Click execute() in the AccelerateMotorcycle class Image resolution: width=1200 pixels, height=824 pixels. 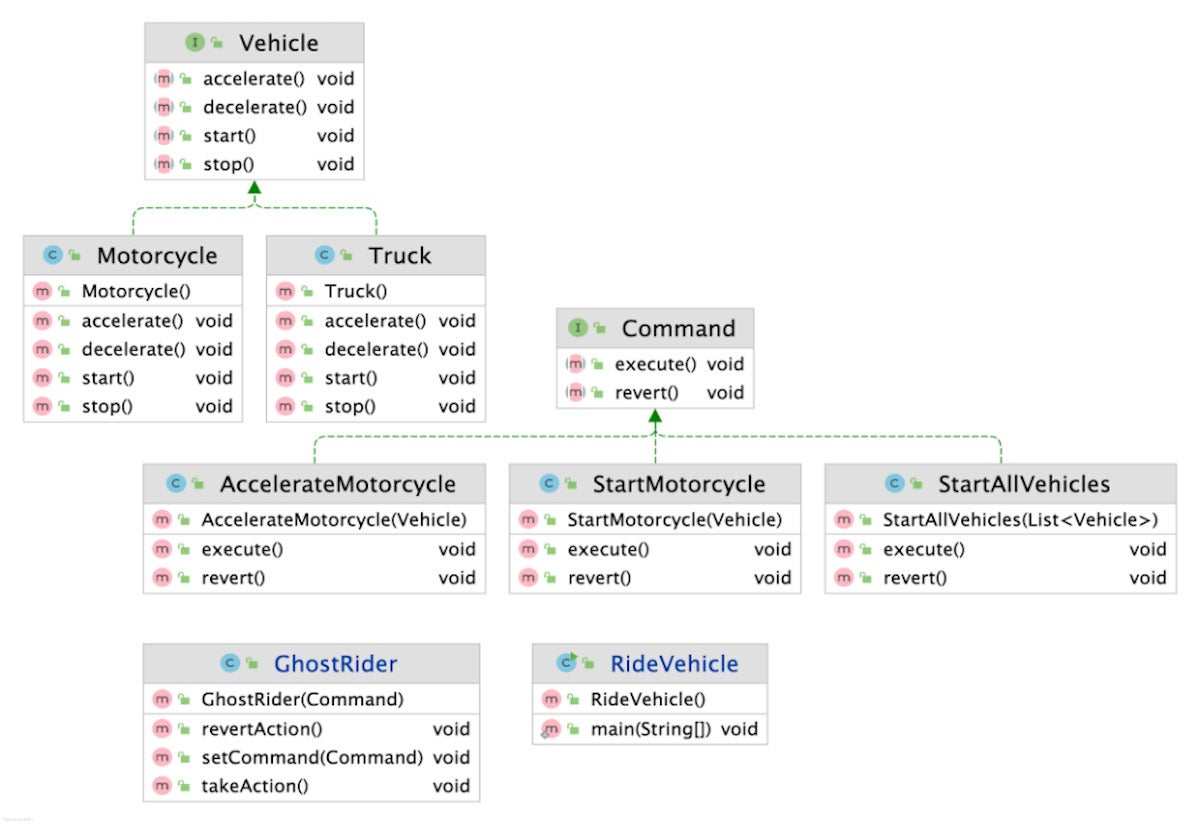pos(243,549)
